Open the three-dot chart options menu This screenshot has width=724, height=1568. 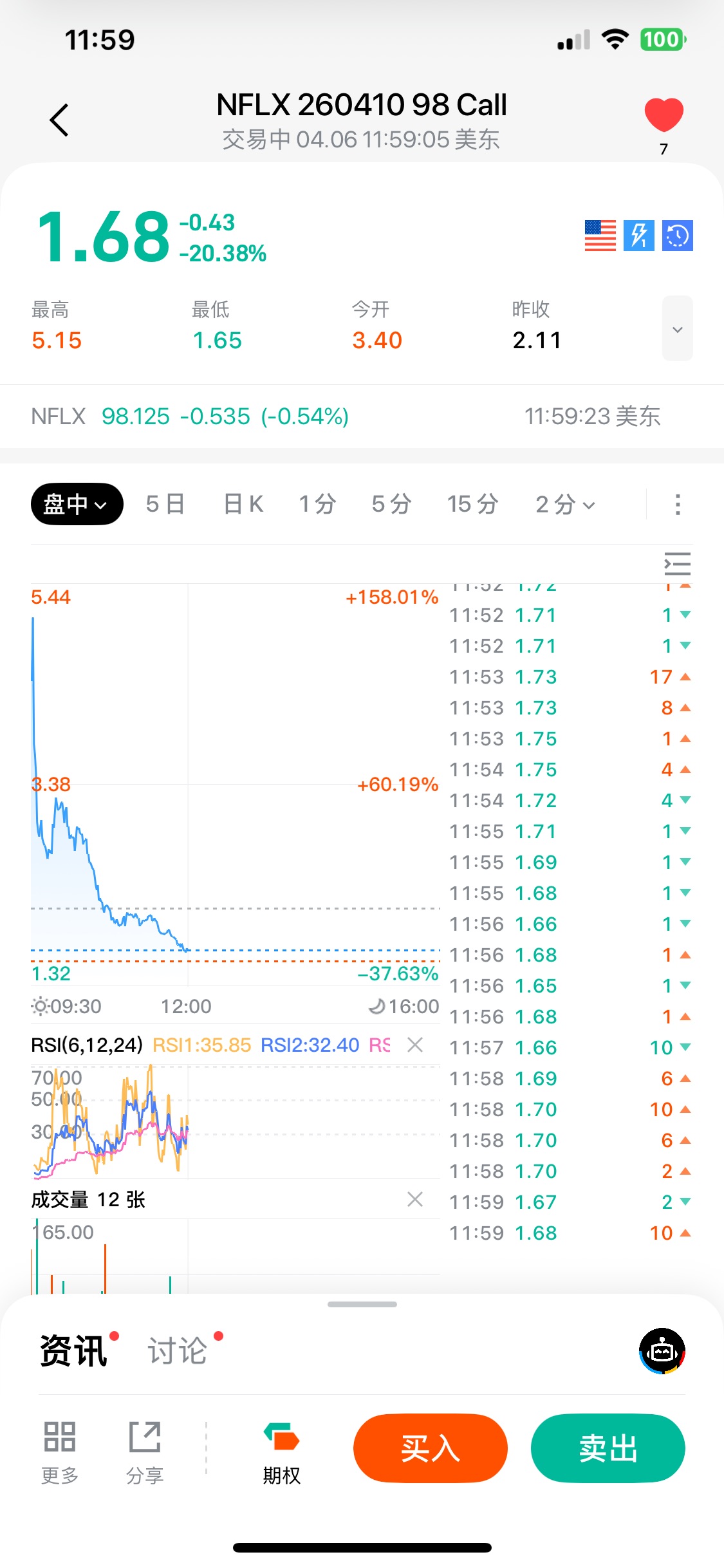pos(677,504)
